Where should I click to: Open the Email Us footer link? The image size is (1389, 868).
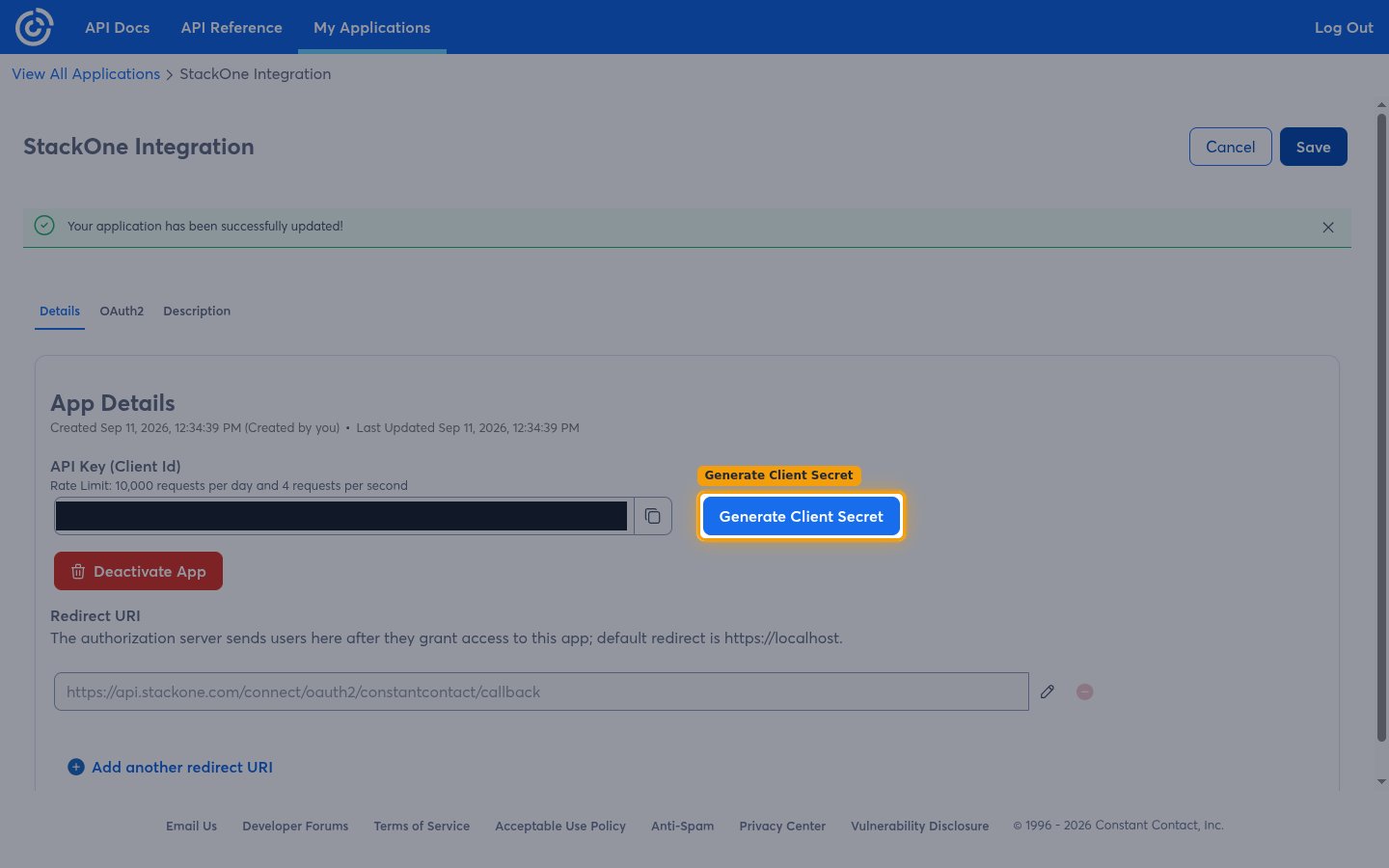(191, 826)
